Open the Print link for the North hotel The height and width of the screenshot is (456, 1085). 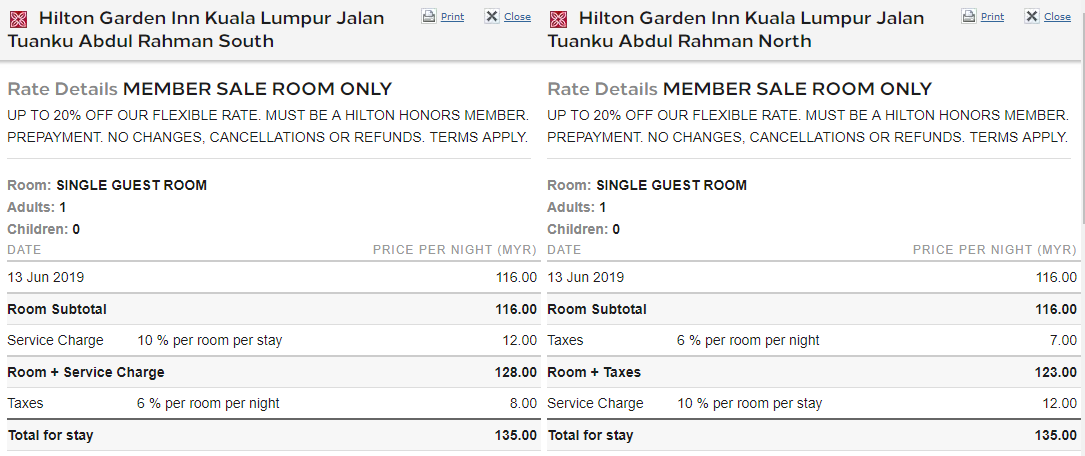[x=992, y=17]
